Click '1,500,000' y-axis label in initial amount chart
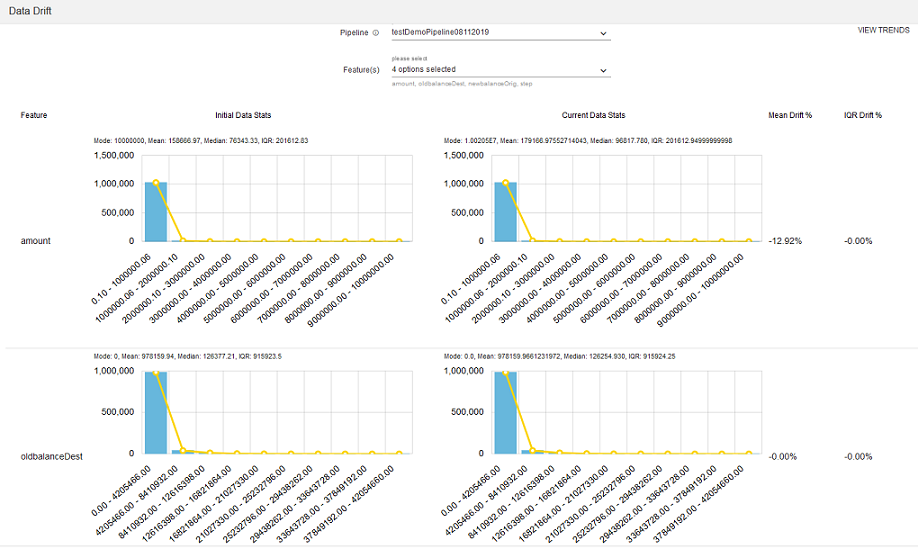 pos(114,156)
